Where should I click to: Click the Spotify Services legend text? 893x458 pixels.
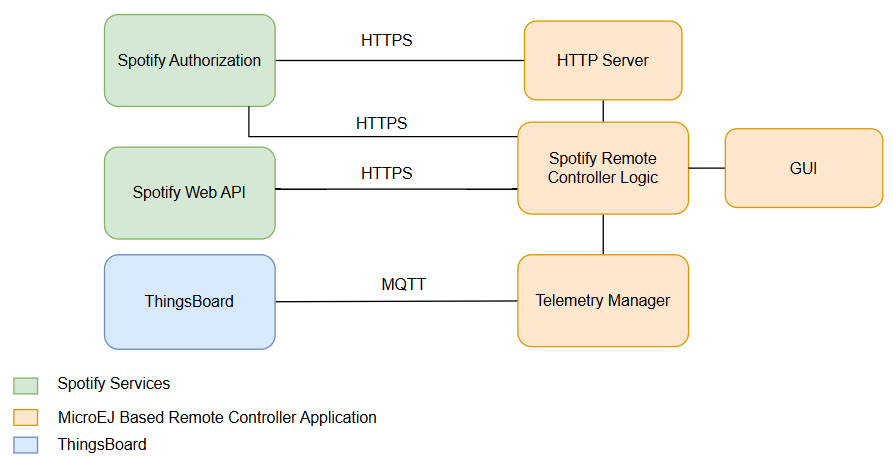click(113, 383)
